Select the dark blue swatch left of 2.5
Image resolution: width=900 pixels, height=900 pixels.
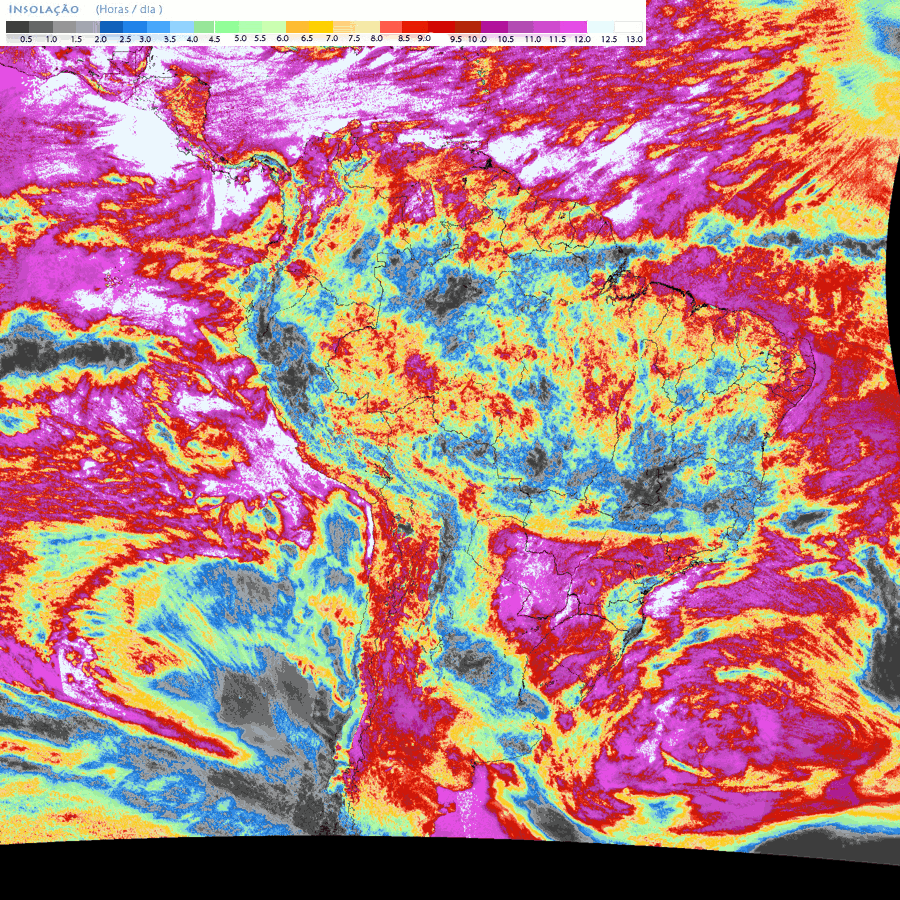[111, 27]
